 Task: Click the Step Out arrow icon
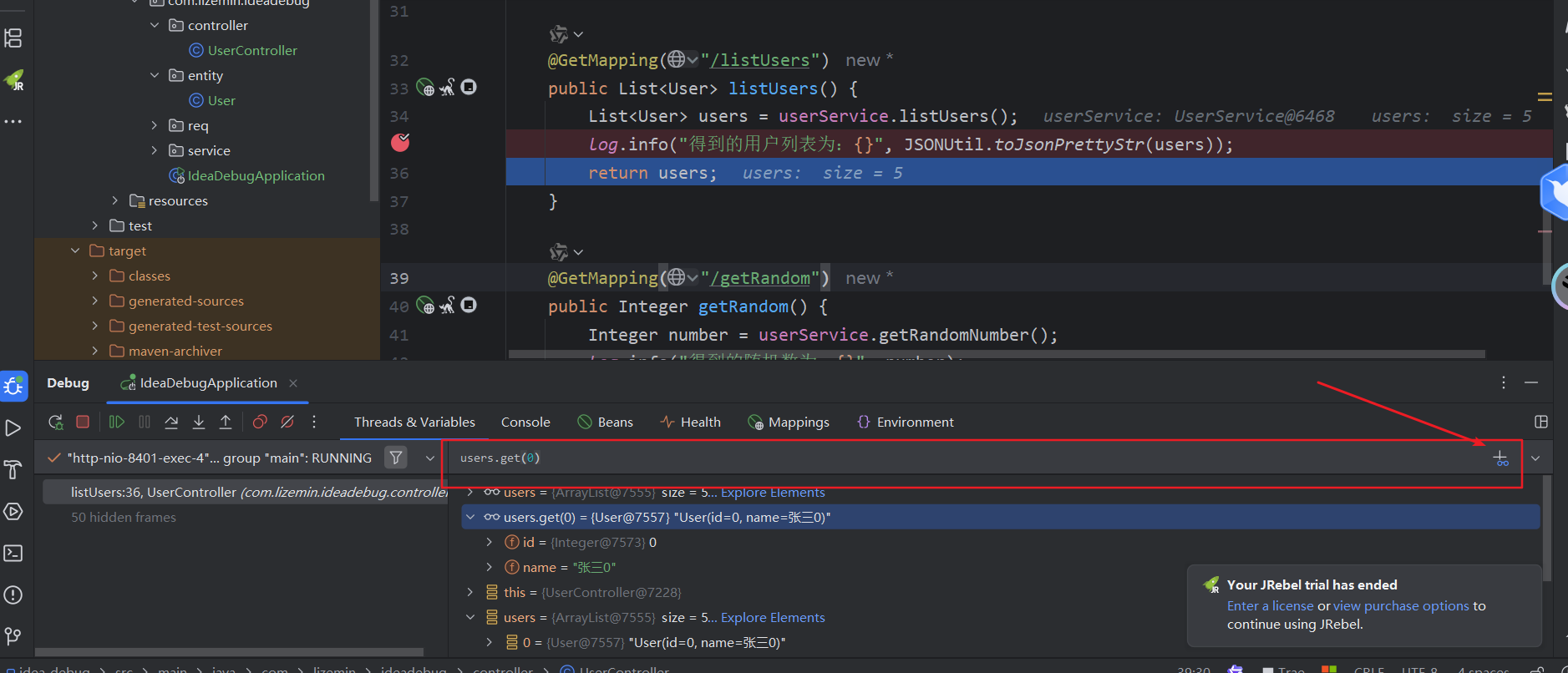(x=226, y=423)
